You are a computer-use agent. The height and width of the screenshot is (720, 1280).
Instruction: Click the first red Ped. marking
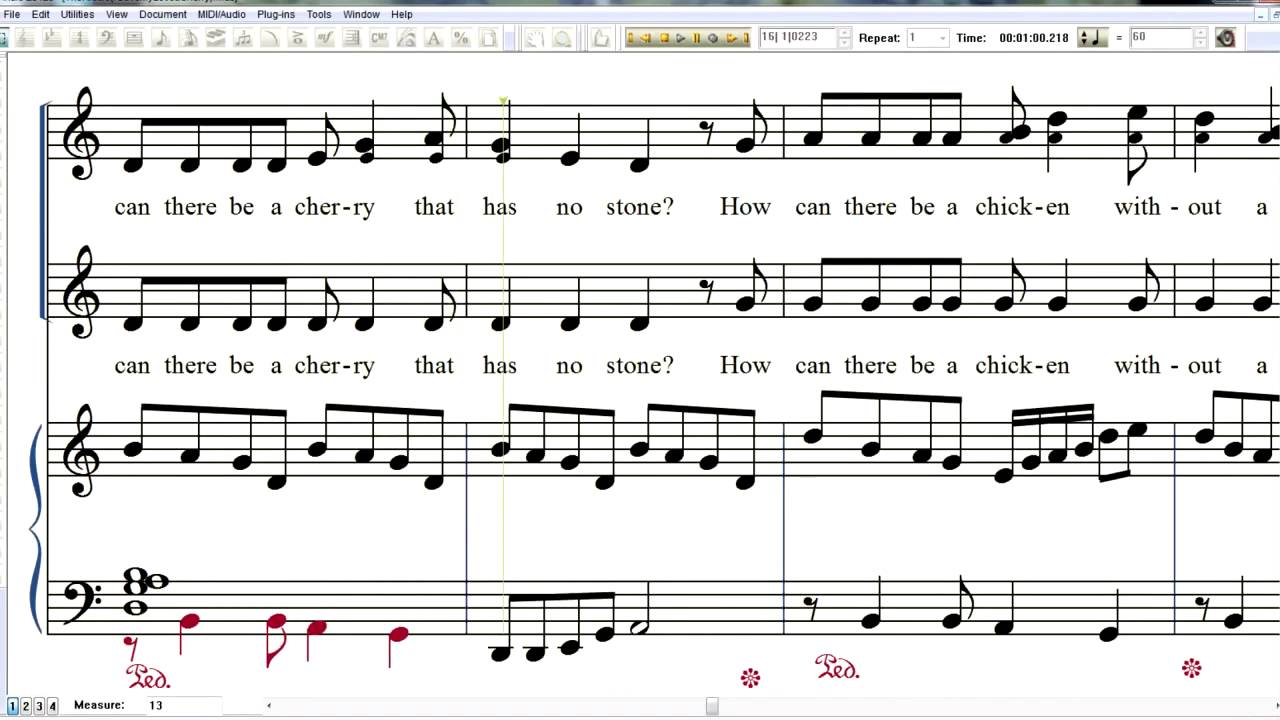pos(147,677)
